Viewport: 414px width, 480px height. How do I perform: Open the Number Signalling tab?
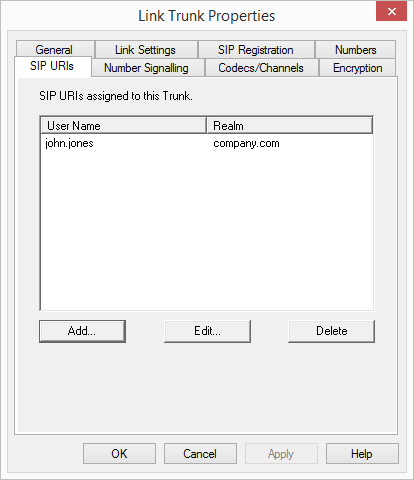point(147,68)
